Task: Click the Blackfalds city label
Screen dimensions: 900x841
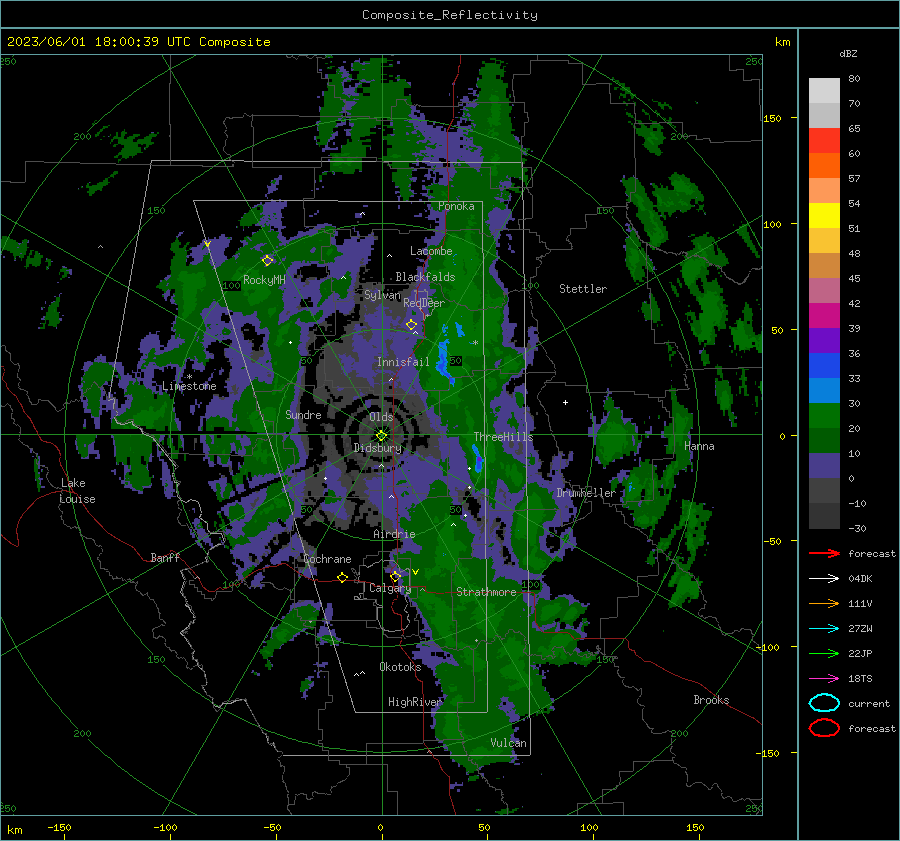Action: click(x=425, y=277)
